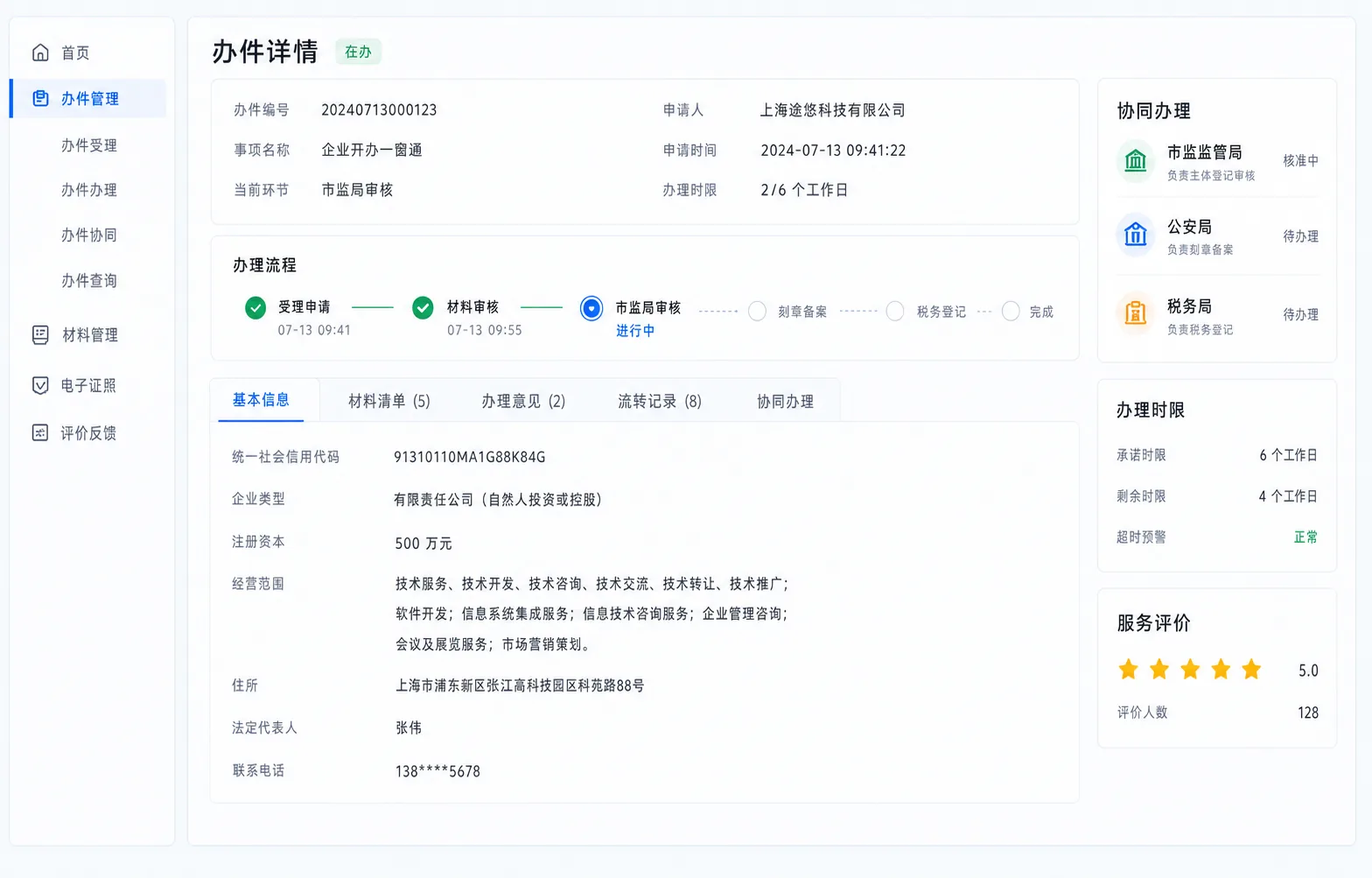
Task: Open 办件办理 submenu item
Action: click(x=89, y=190)
